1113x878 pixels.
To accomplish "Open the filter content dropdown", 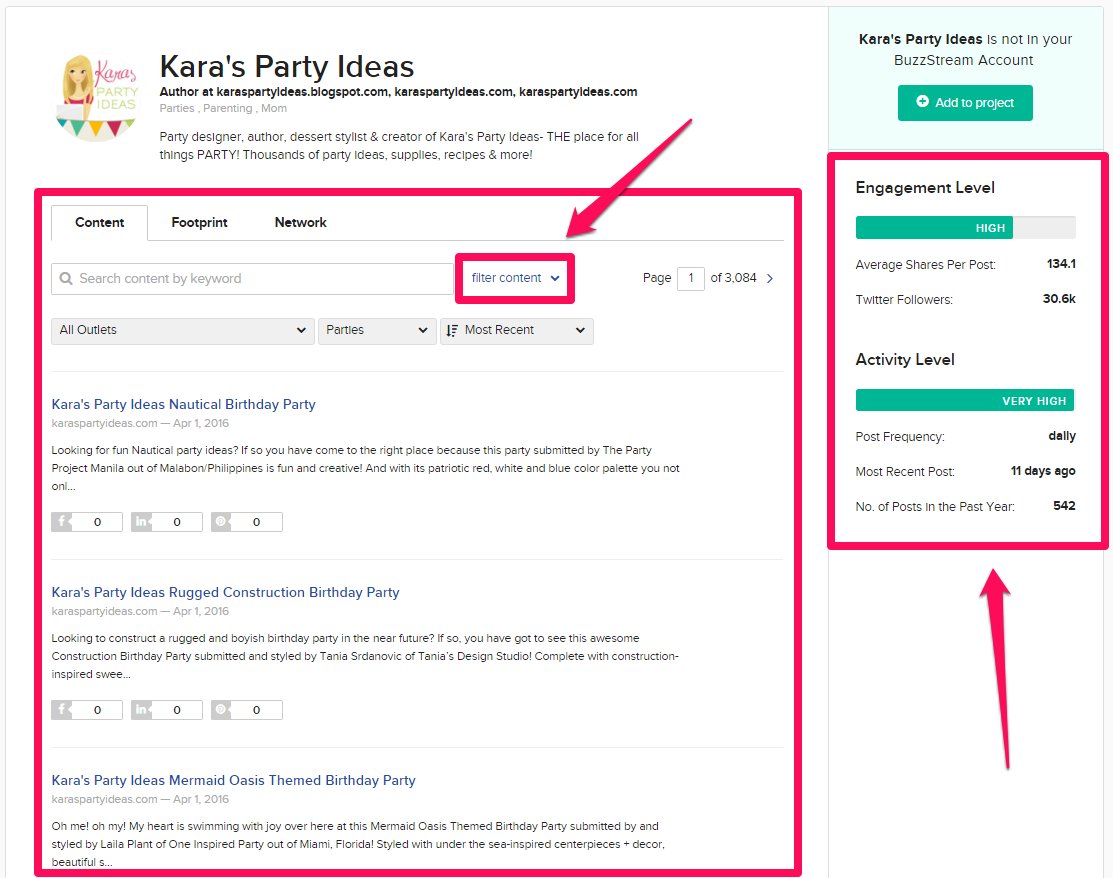I will tap(514, 278).
